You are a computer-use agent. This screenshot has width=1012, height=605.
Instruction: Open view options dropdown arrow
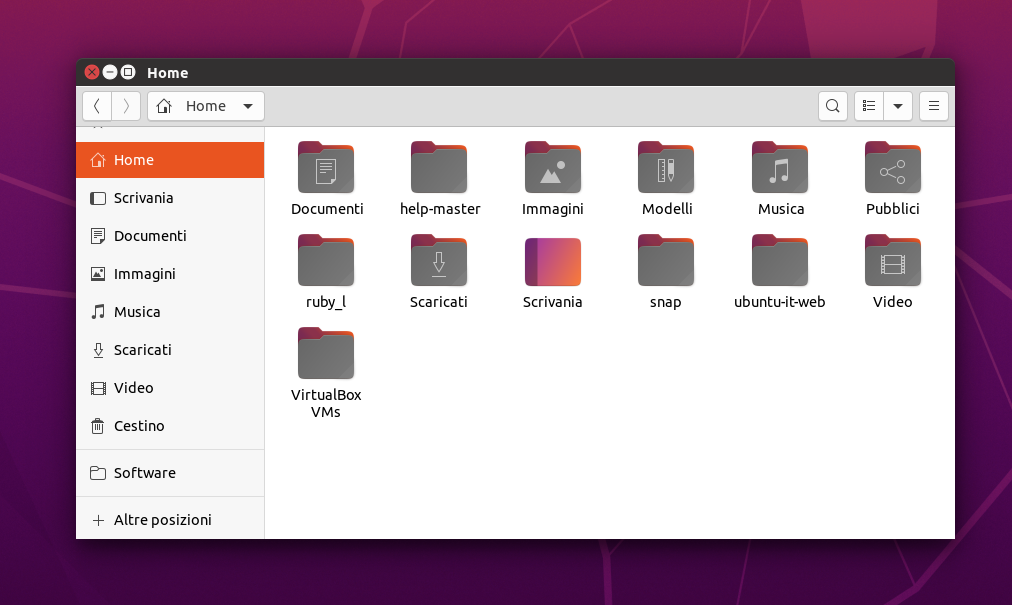[x=898, y=106]
